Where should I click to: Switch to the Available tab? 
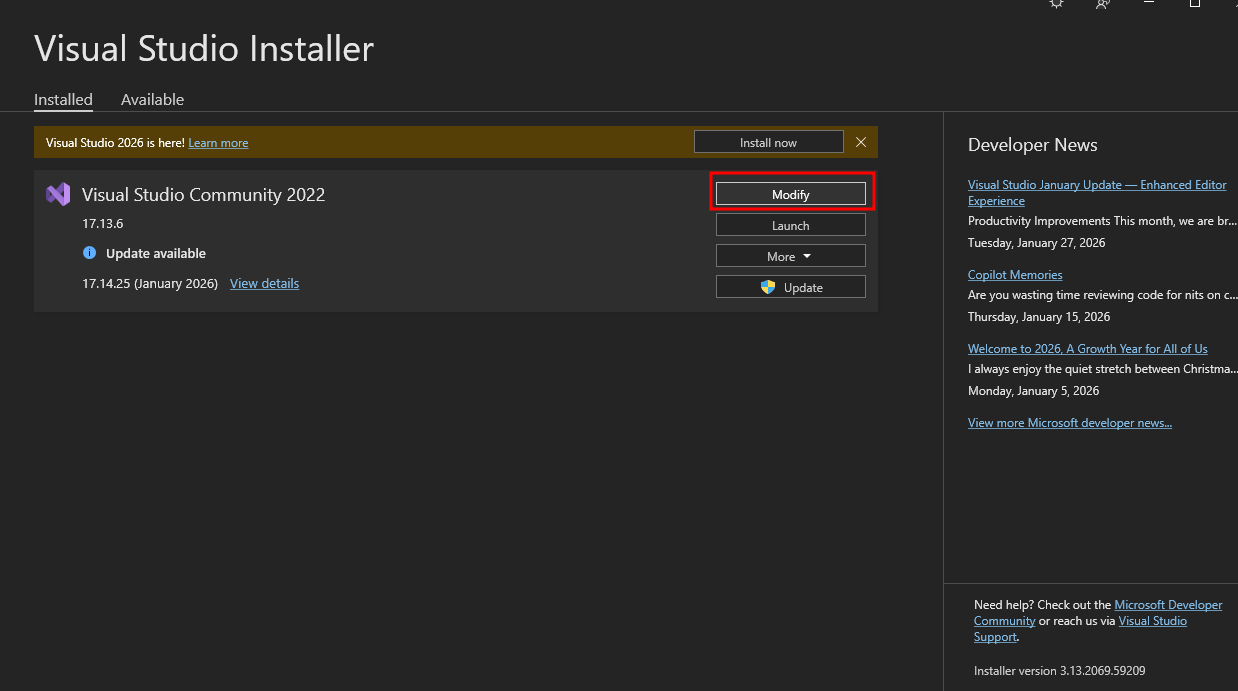(152, 100)
